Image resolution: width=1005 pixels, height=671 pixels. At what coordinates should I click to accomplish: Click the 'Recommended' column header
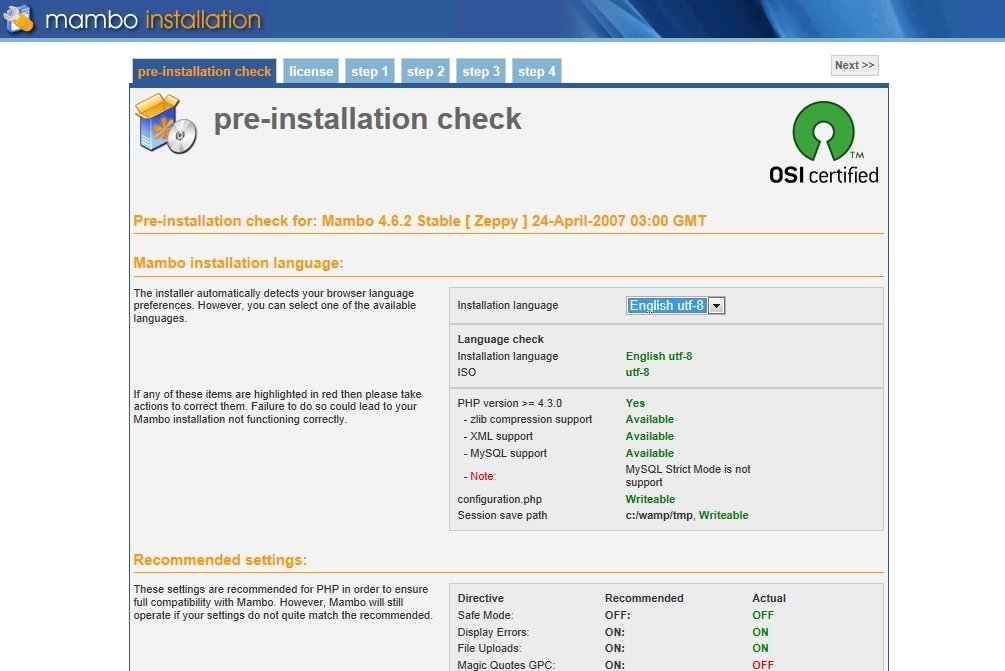pyautogui.click(x=644, y=598)
